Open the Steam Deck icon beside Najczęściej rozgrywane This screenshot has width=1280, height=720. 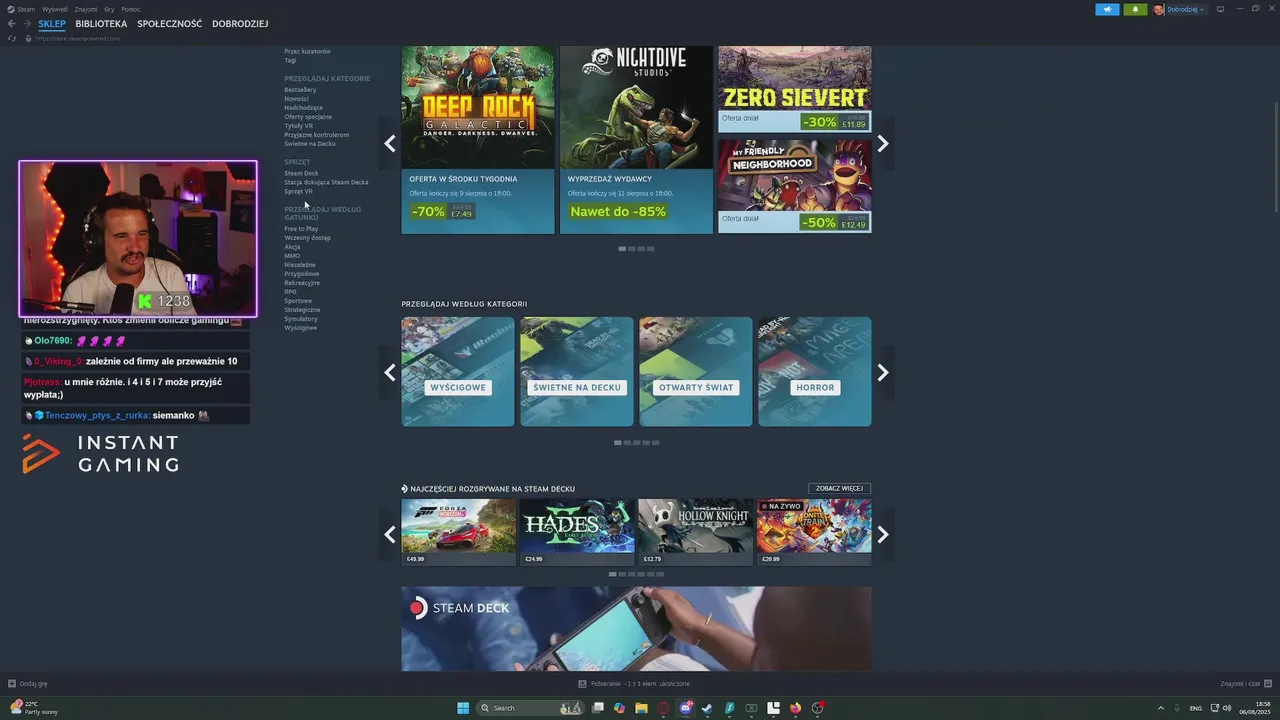[x=405, y=489]
